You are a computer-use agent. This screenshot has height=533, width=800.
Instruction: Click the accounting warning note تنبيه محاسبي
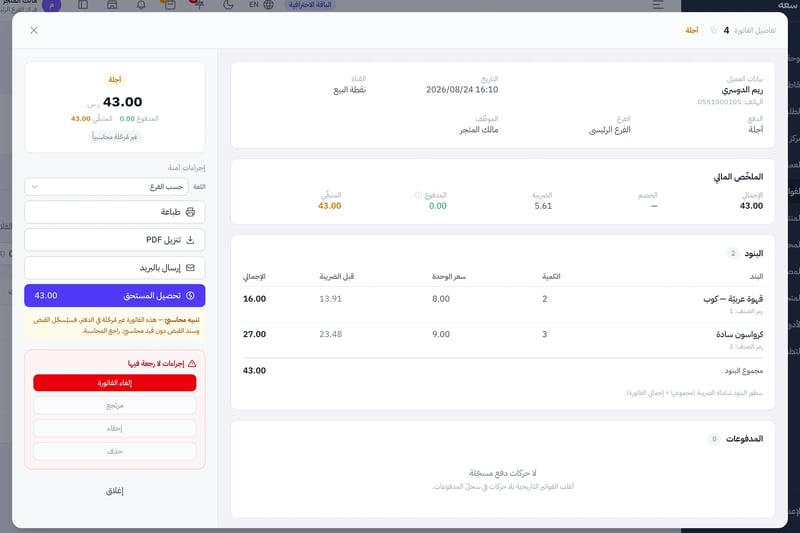pos(115,325)
